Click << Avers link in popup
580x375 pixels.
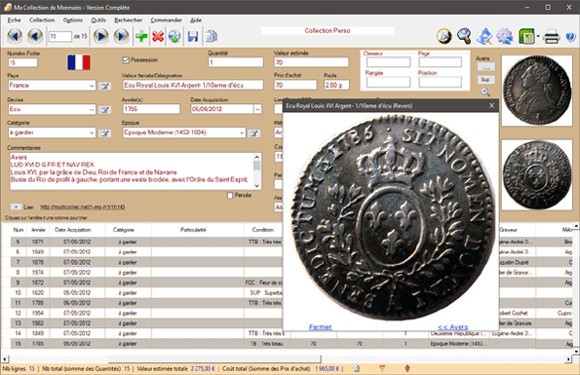(453, 327)
